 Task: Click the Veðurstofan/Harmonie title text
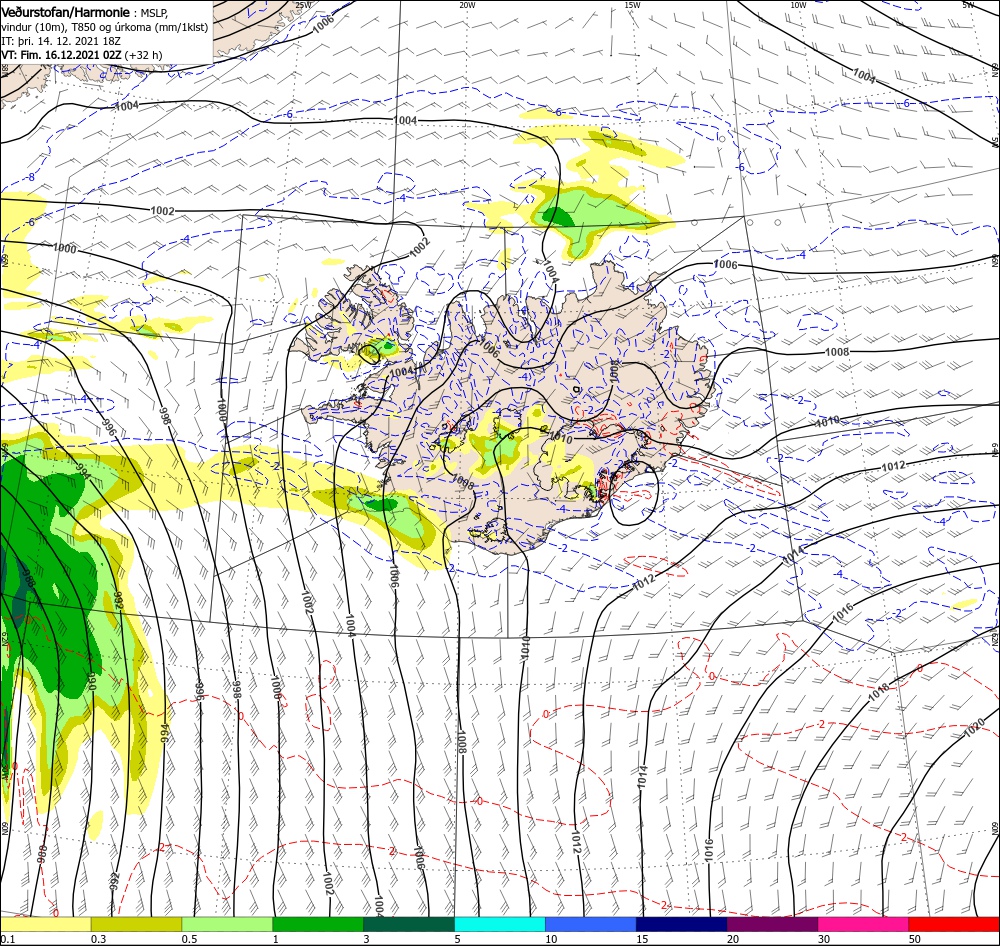coord(66,12)
